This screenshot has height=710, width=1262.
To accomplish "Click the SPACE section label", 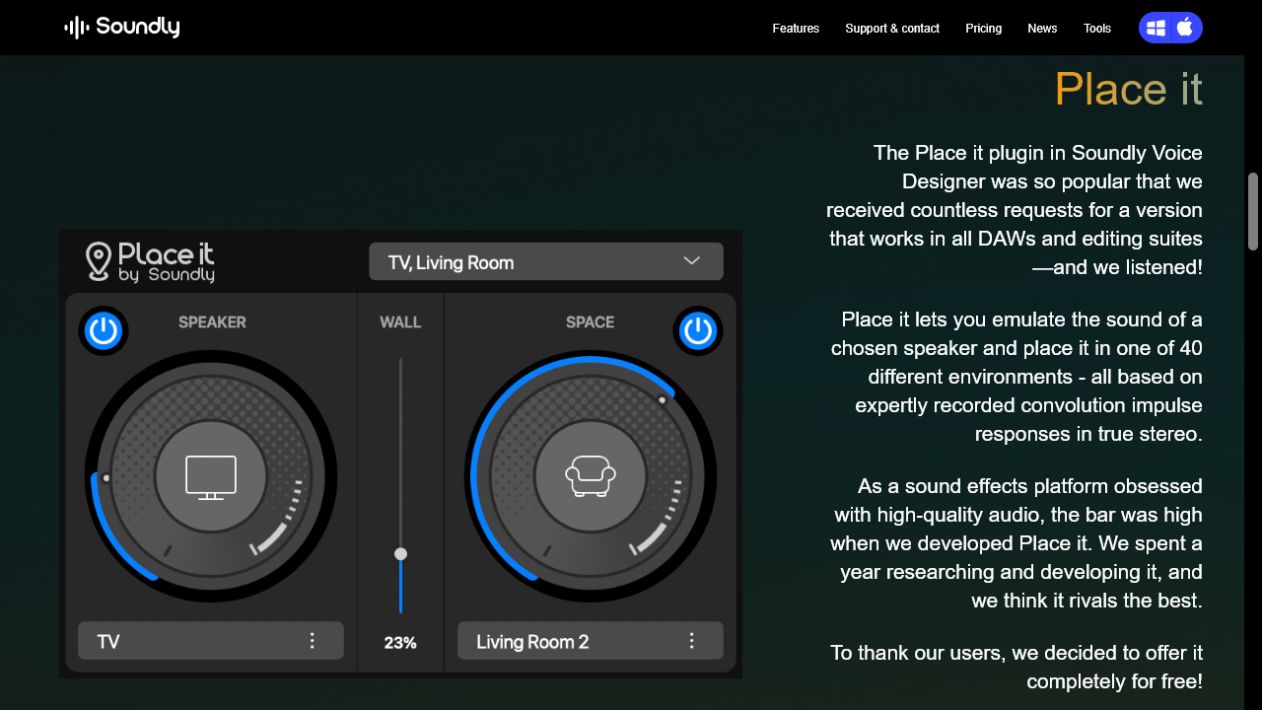I will (x=590, y=322).
